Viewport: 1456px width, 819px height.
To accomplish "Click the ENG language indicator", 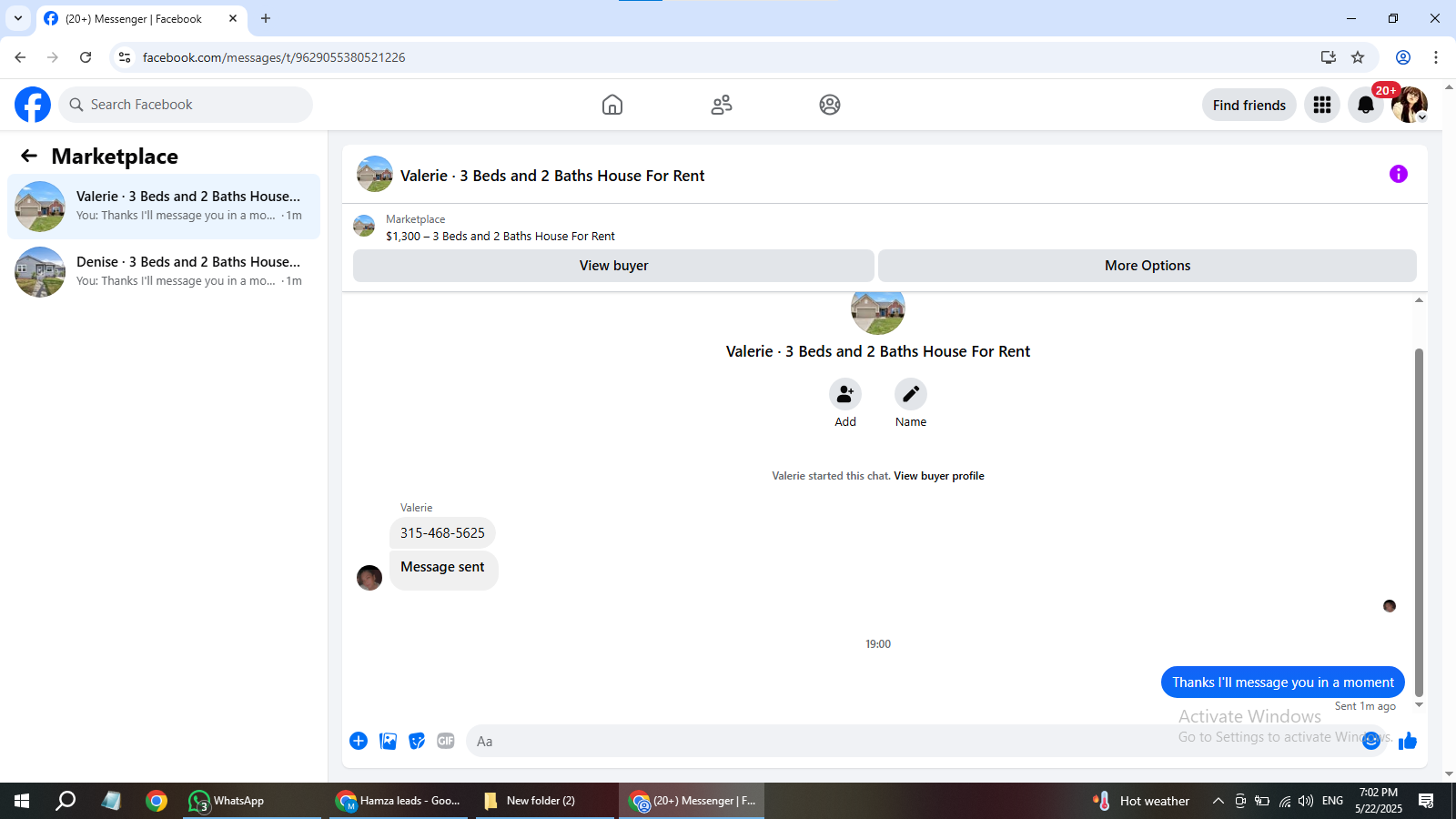I will point(1332,801).
